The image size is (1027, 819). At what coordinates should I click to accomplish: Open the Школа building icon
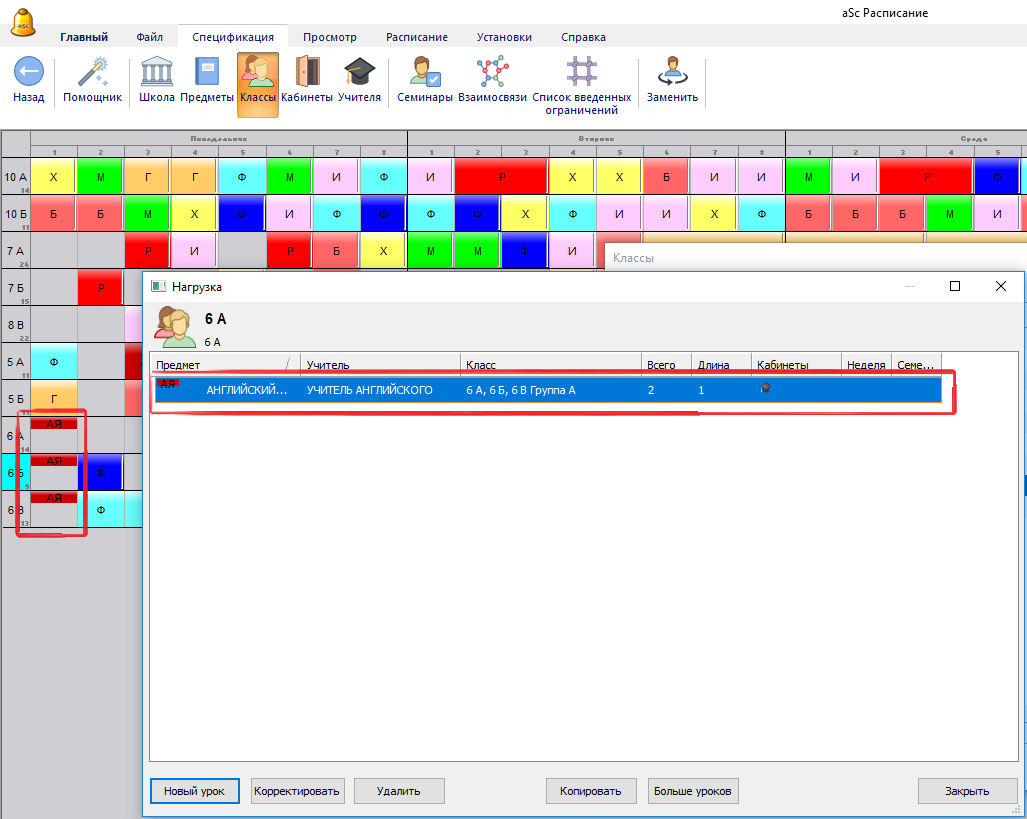(157, 73)
